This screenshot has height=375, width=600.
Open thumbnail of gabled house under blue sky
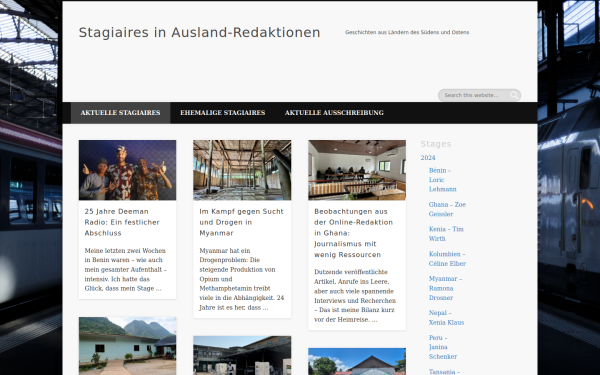(x=357, y=361)
